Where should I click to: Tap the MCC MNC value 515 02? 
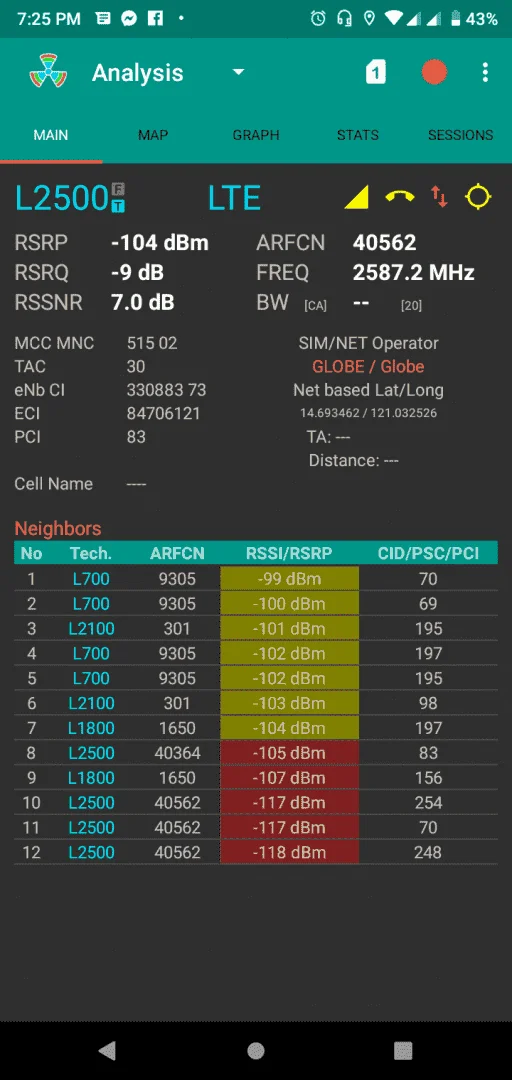click(152, 343)
